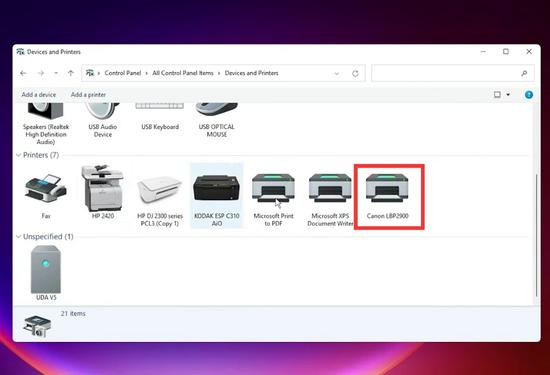This screenshot has width=550, height=375.
Task: Click the Add a printer button
Action: (x=88, y=95)
